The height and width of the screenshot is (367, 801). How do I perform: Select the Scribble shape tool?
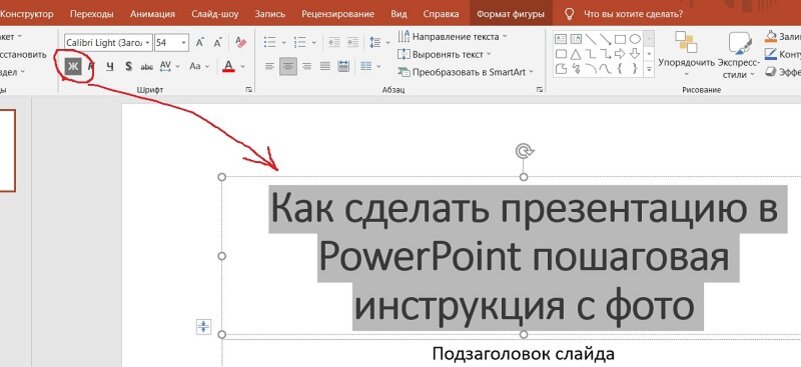pyautogui.click(x=576, y=68)
